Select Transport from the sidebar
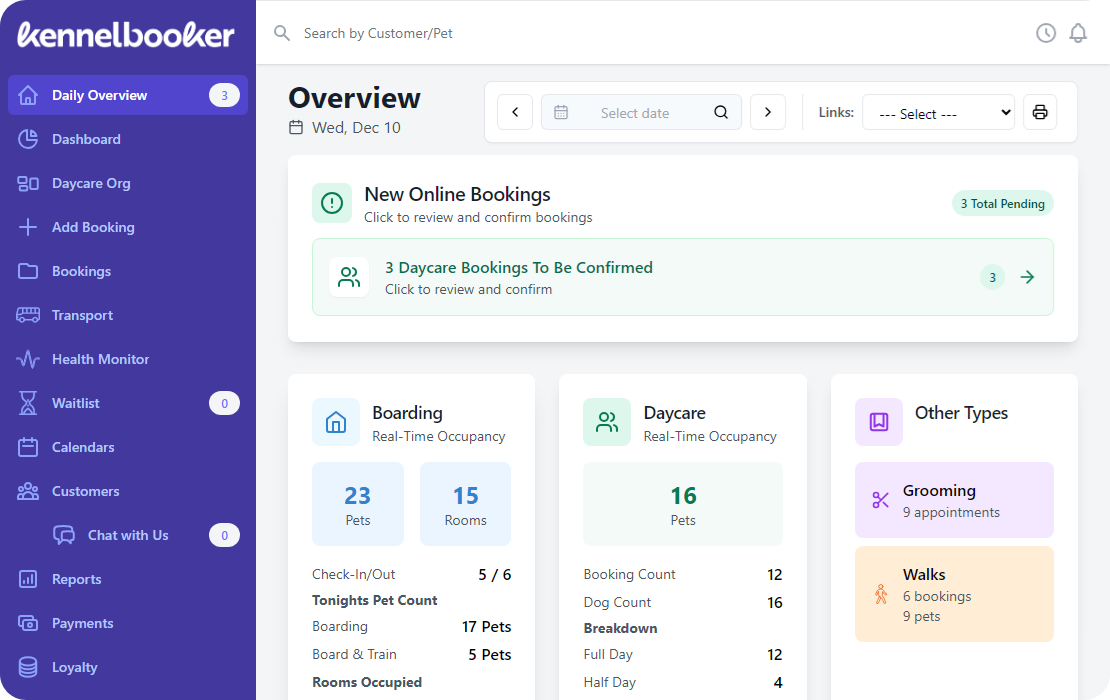1110x700 pixels. coord(82,315)
